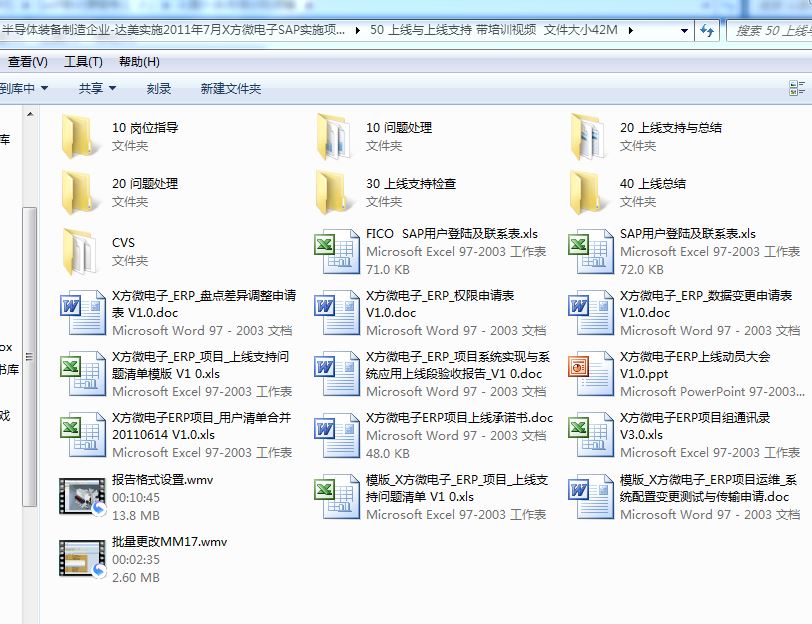The height and width of the screenshot is (624, 812).
Task: Select the folder name 30 上线支持检查
Action: (411, 184)
